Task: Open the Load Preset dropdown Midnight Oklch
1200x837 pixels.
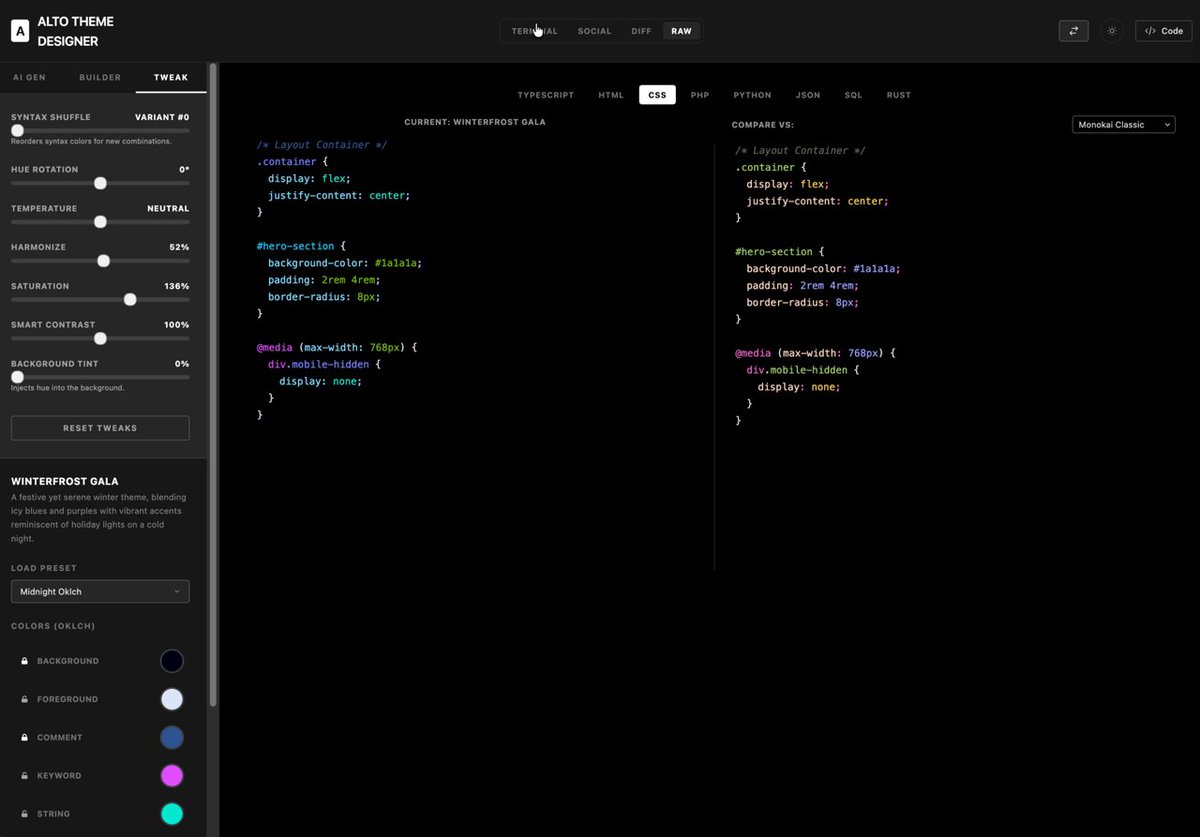Action: pos(100,591)
